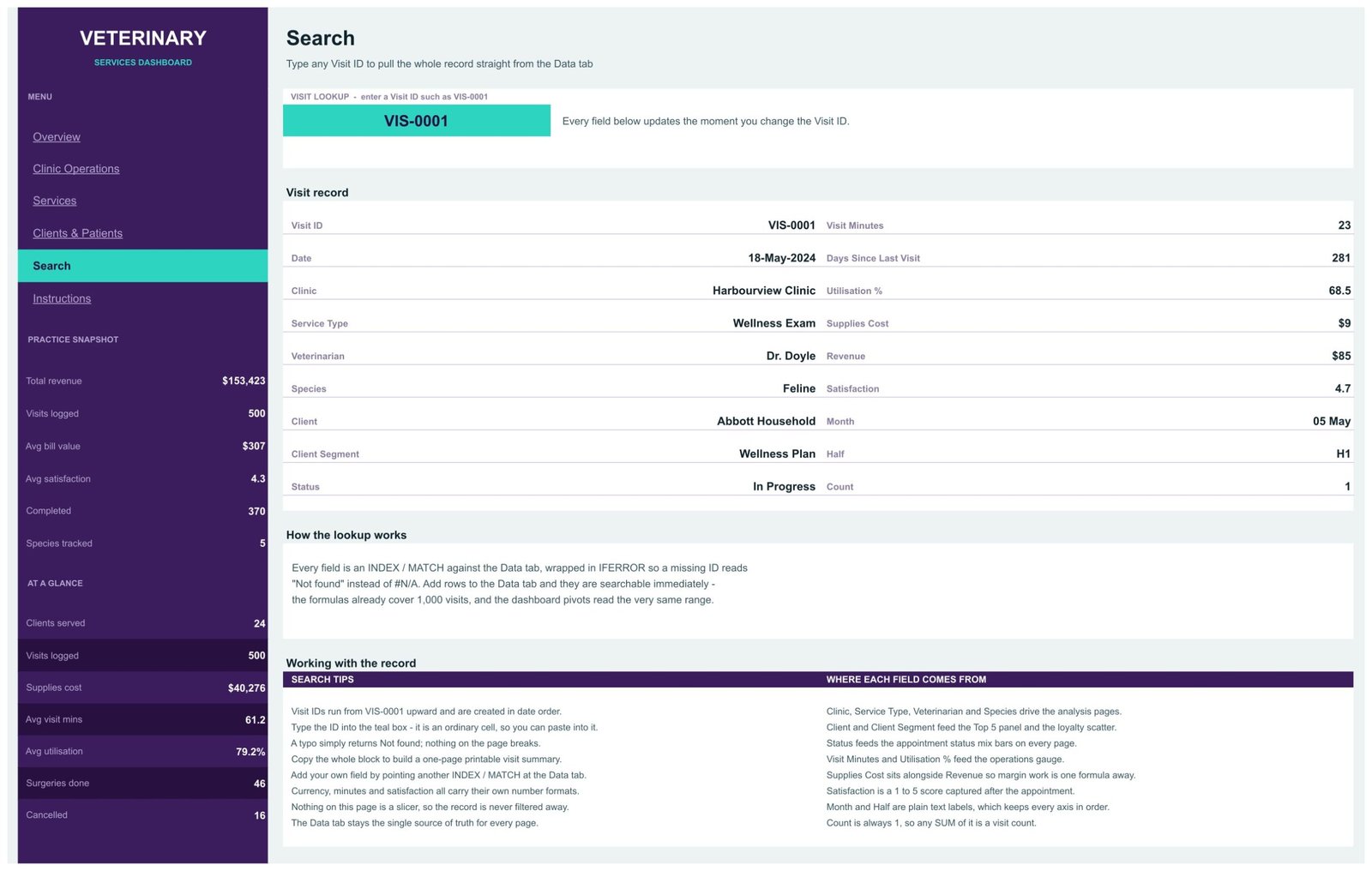The width and height of the screenshot is (1372, 871).
Task: Select the Working with the record heading
Action: pyautogui.click(x=351, y=663)
